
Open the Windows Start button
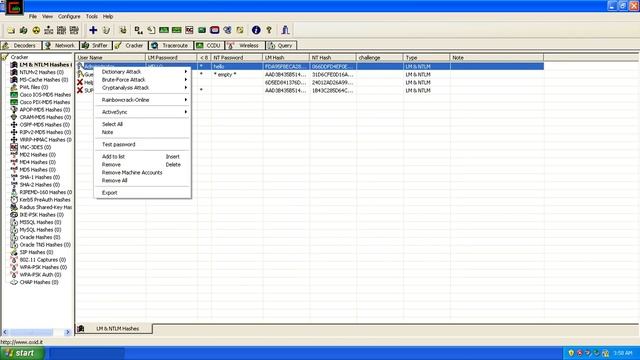(x=22, y=353)
